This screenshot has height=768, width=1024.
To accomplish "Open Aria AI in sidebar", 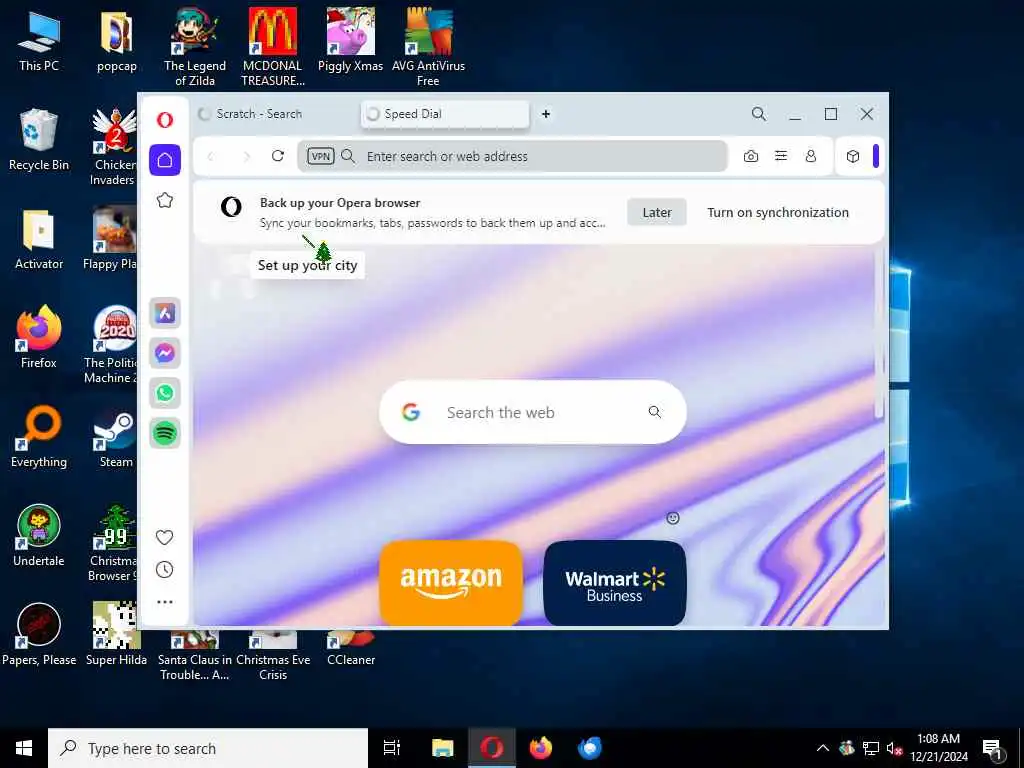I will coord(165,313).
